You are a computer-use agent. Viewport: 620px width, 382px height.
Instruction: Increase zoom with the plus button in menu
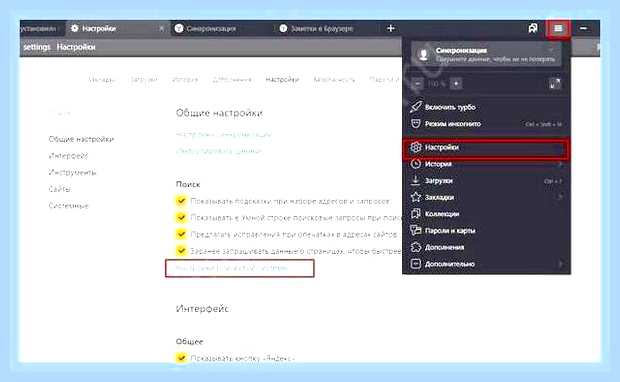tap(456, 84)
